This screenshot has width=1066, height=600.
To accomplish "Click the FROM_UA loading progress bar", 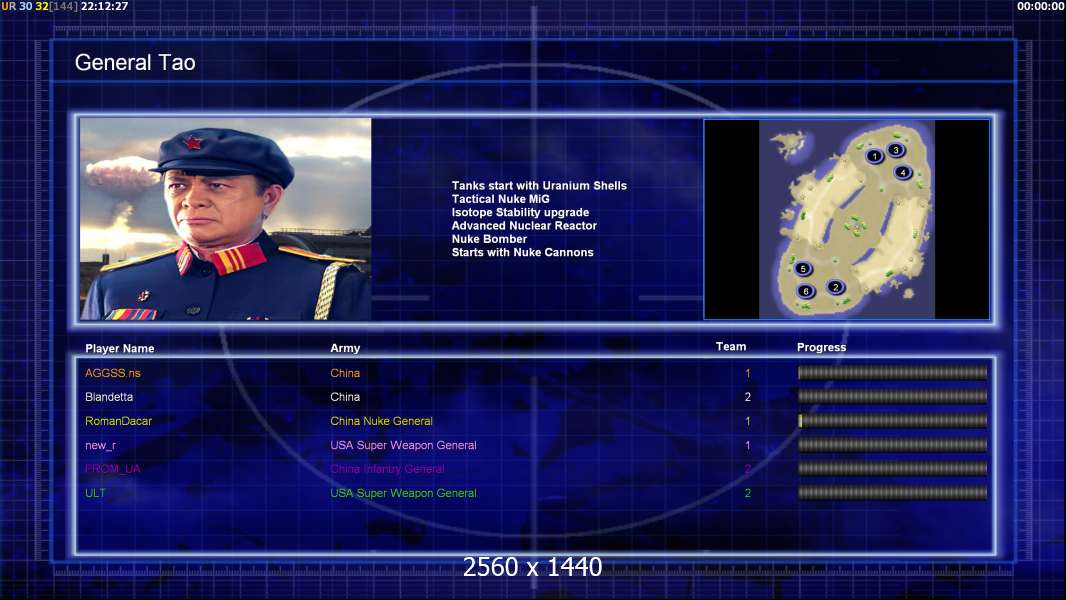I will click(x=893, y=468).
